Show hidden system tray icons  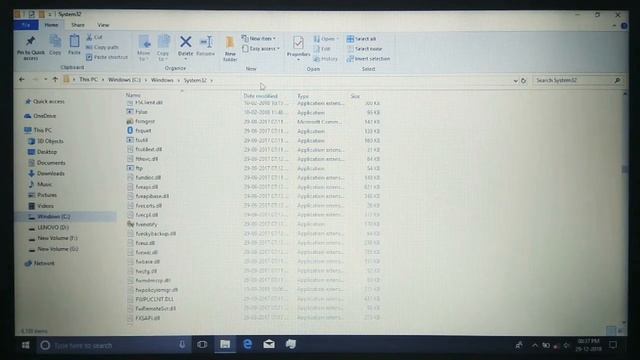[x=534, y=346]
